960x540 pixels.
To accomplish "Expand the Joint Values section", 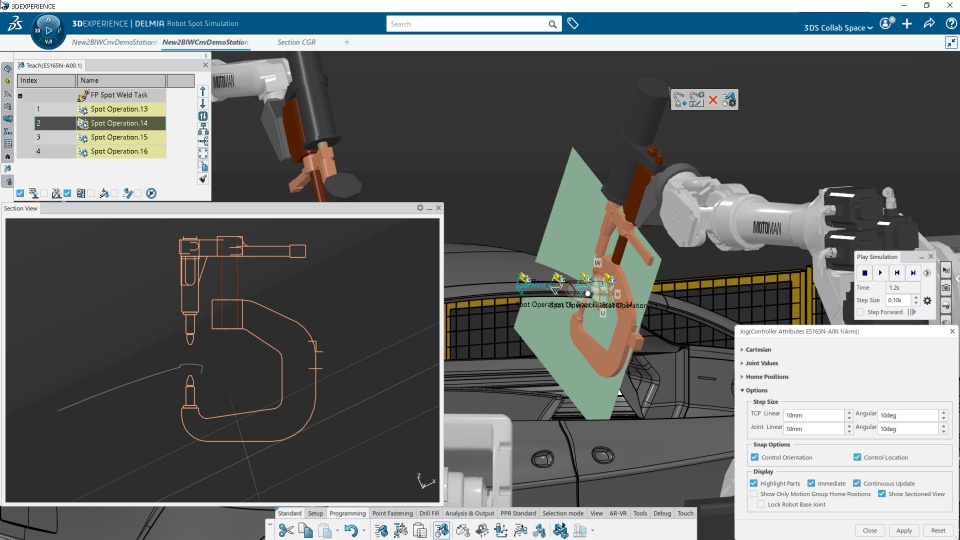I will (742, 363).
